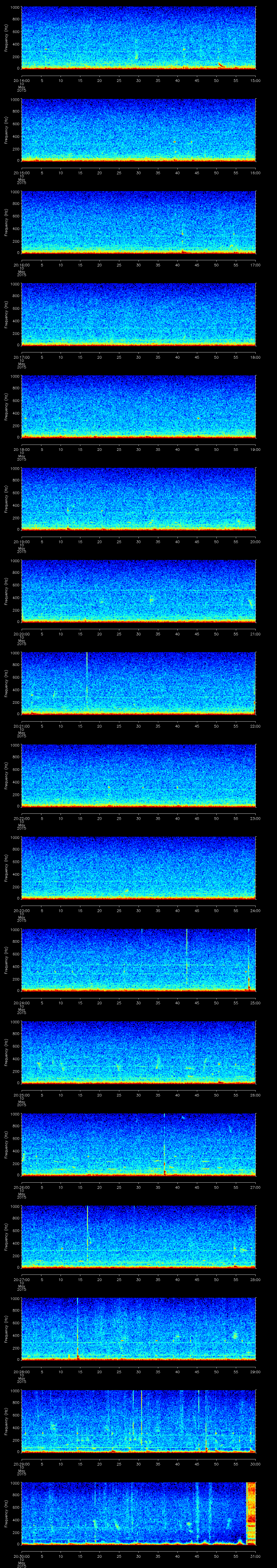
Task: Select the spectrogram panel starting at 20:18:00
Action: coord(139,407)
